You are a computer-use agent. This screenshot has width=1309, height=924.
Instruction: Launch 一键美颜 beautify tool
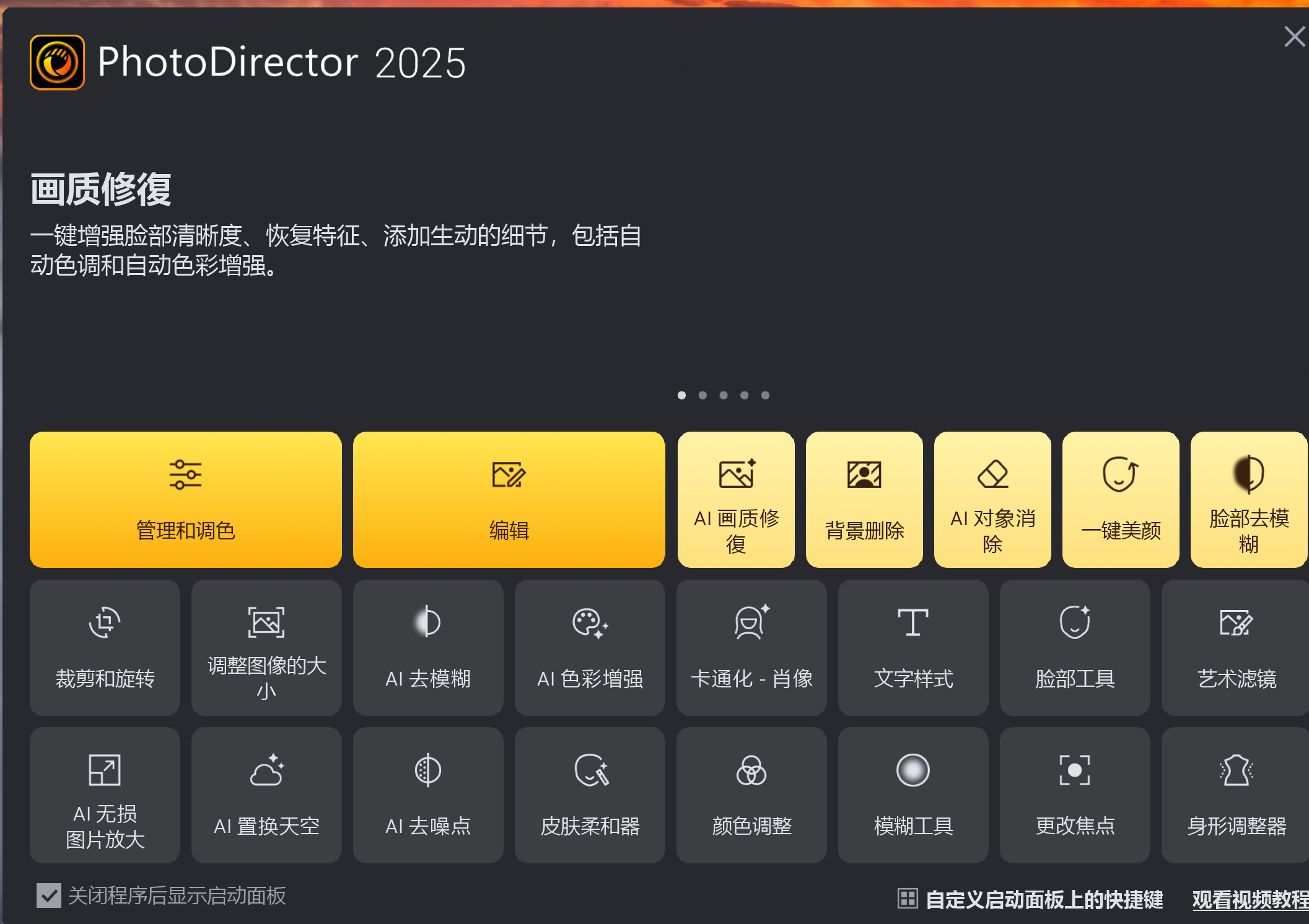coord(1121,499)
